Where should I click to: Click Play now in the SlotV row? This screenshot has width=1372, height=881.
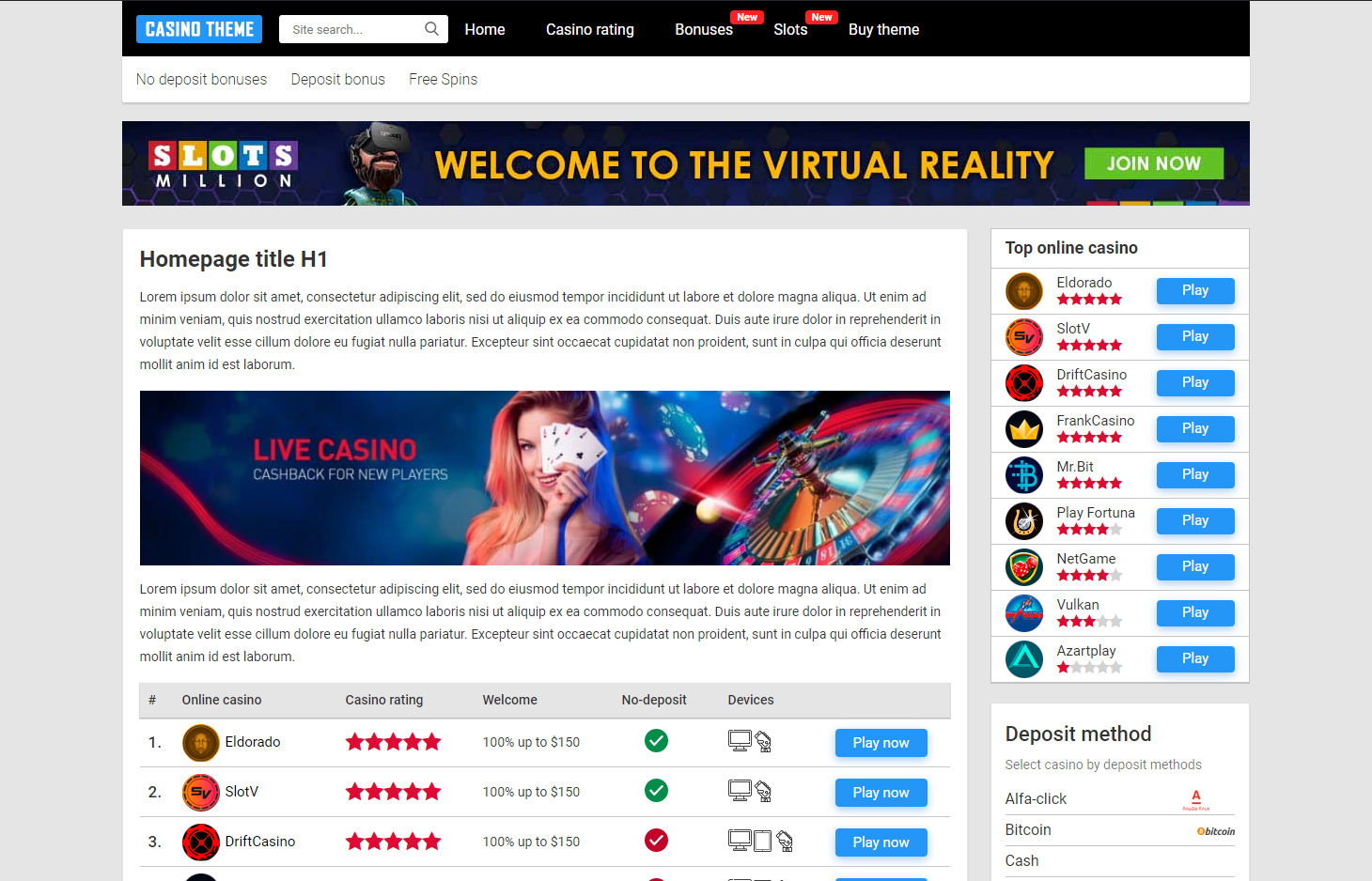tap(881, 793)
